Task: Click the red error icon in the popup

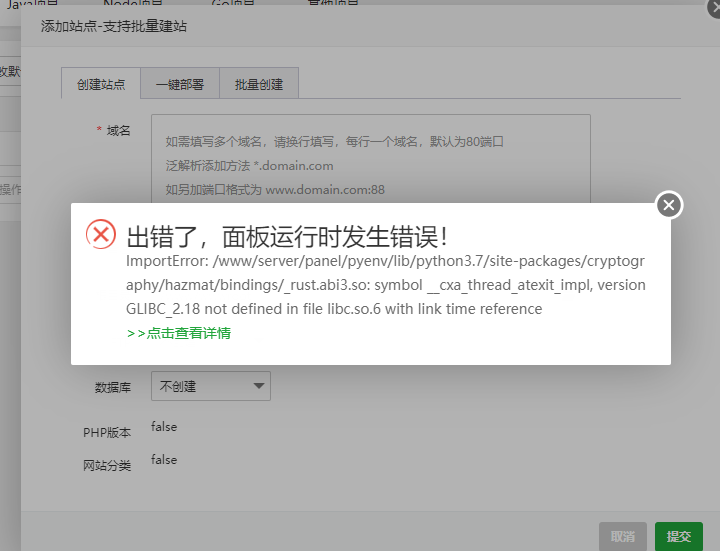Action: click(x=101, y=235)
